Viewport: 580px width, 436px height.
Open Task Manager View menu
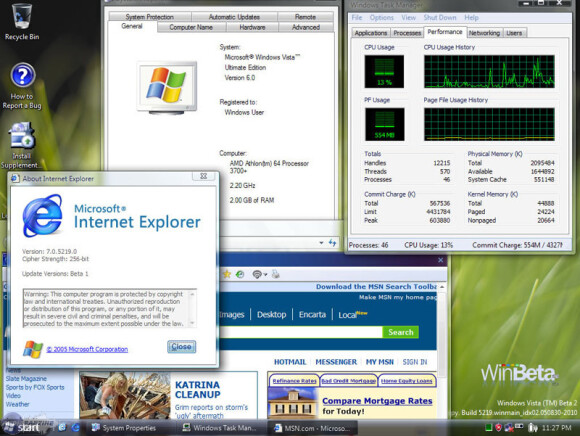(408, 17)
